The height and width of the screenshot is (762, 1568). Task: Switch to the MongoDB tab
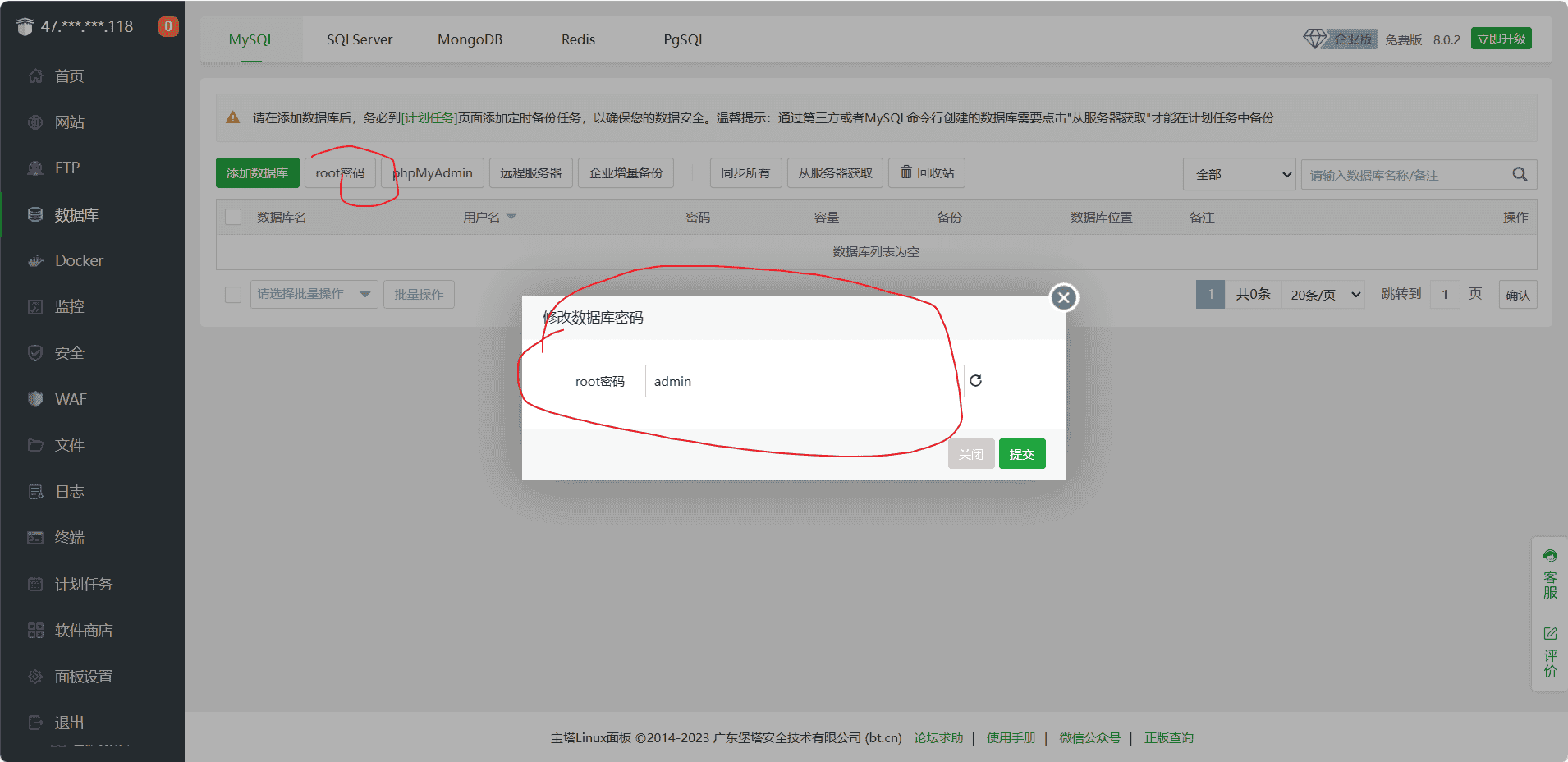pyautogui.click(x=470, y=39)
